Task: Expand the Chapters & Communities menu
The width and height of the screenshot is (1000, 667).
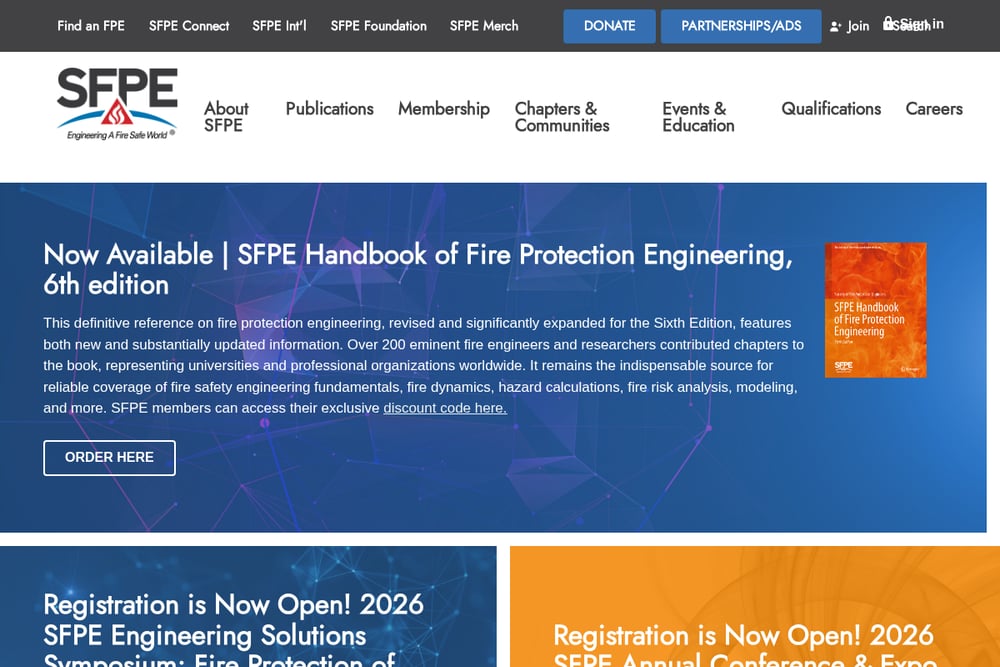Action: pos(562,117)
